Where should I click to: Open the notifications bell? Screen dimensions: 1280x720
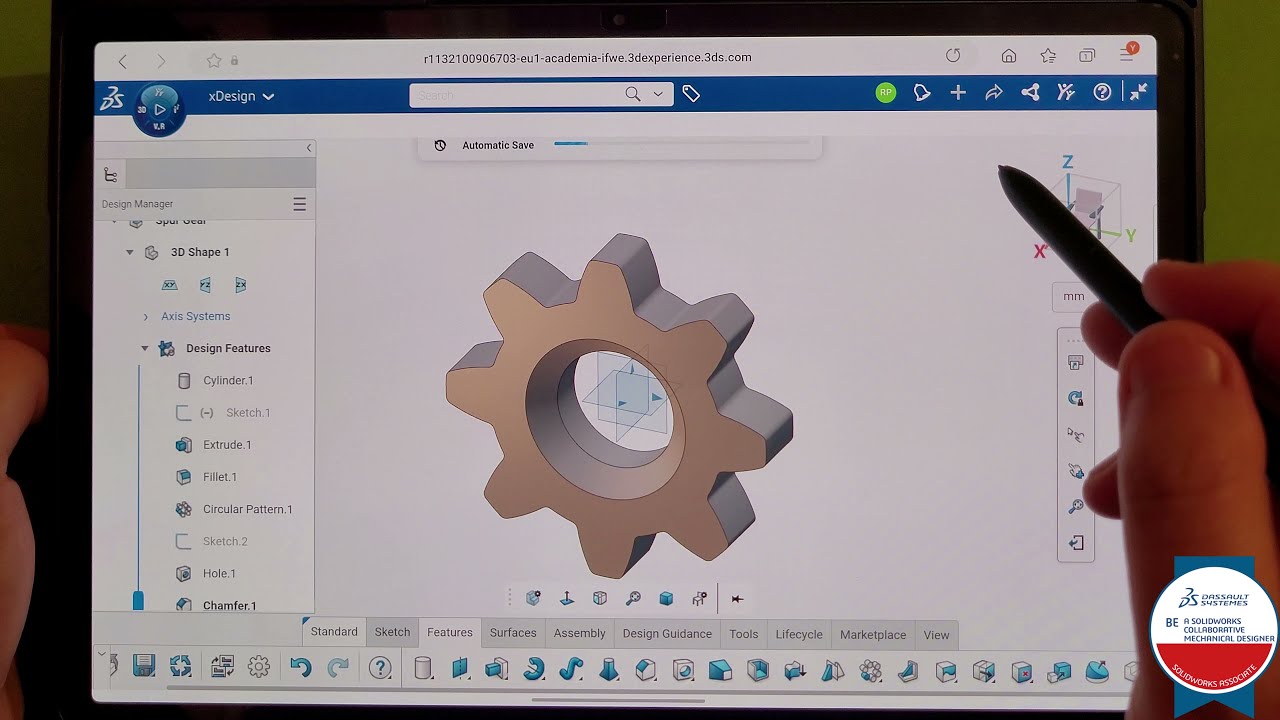pyautogui.click(x=922, y=93)
